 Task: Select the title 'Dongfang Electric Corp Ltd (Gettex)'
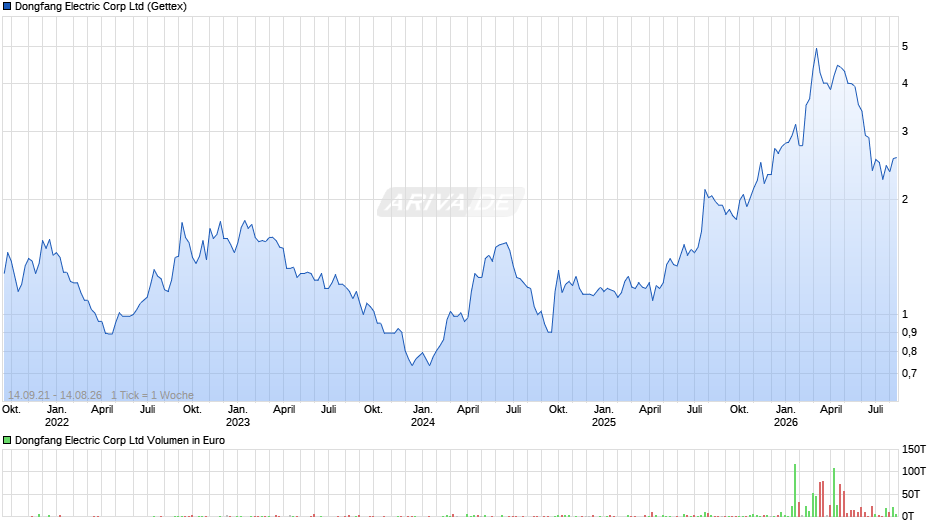(101, 7)
